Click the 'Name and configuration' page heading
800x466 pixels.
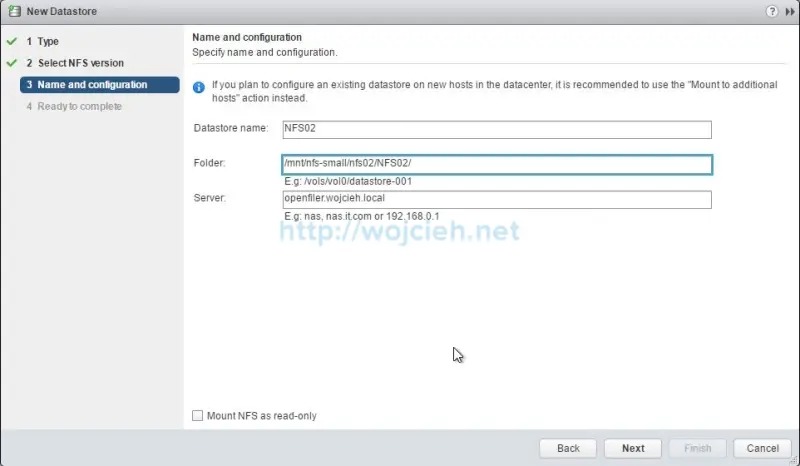tap(247, 37)
